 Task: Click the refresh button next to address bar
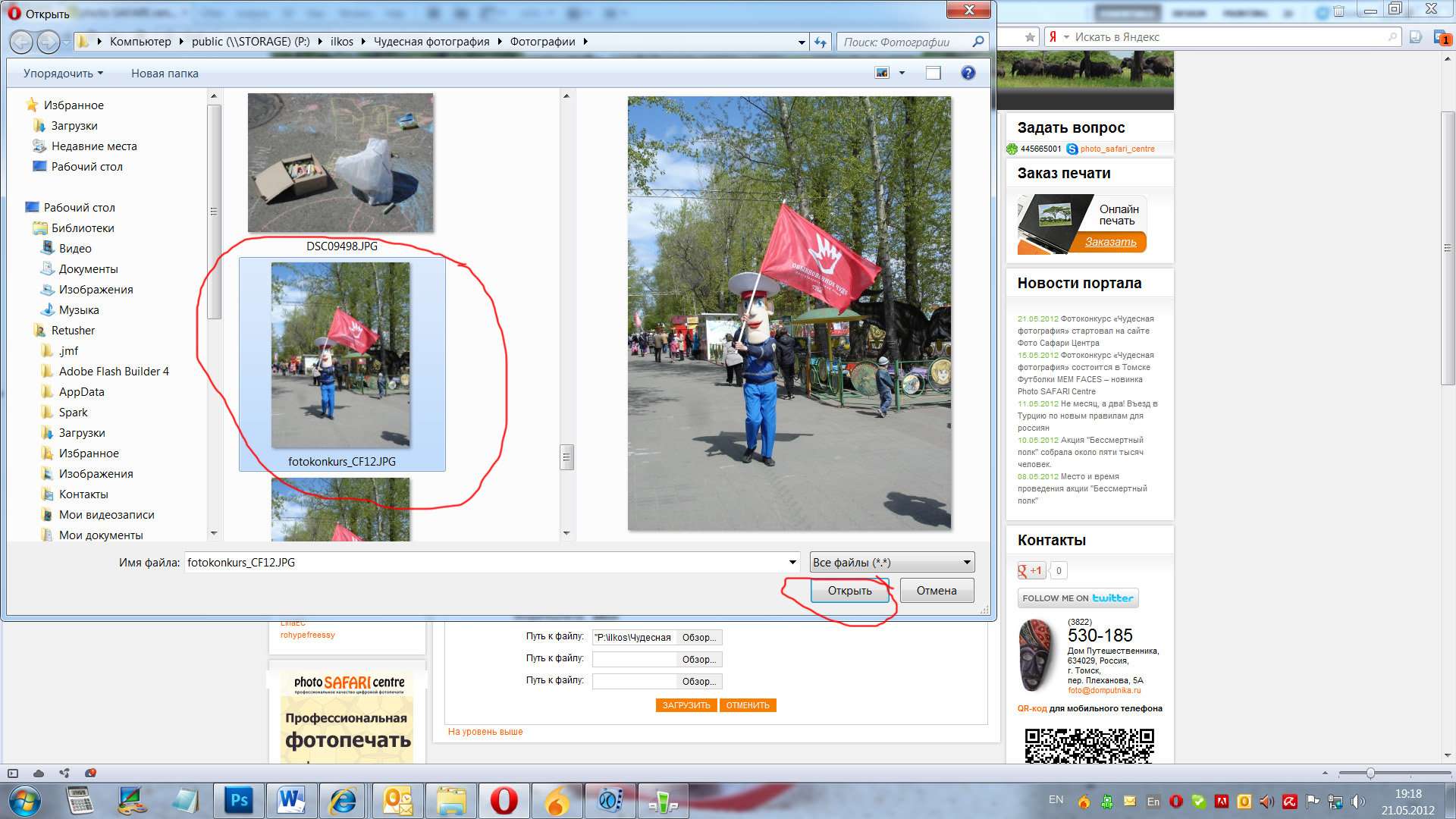821,42
